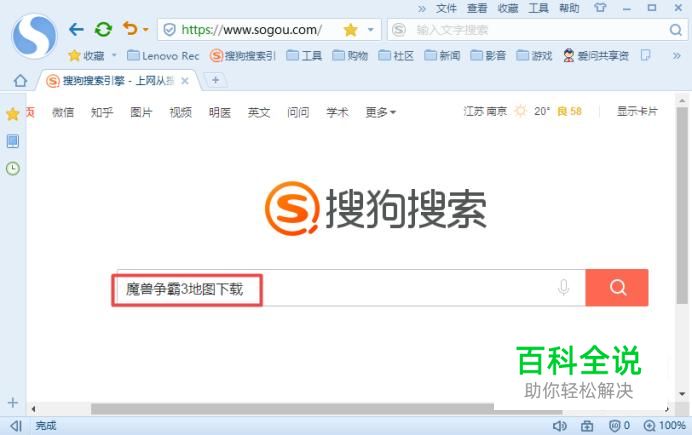
Task: Open 英文 search link
Action: (x=259, y=112)
